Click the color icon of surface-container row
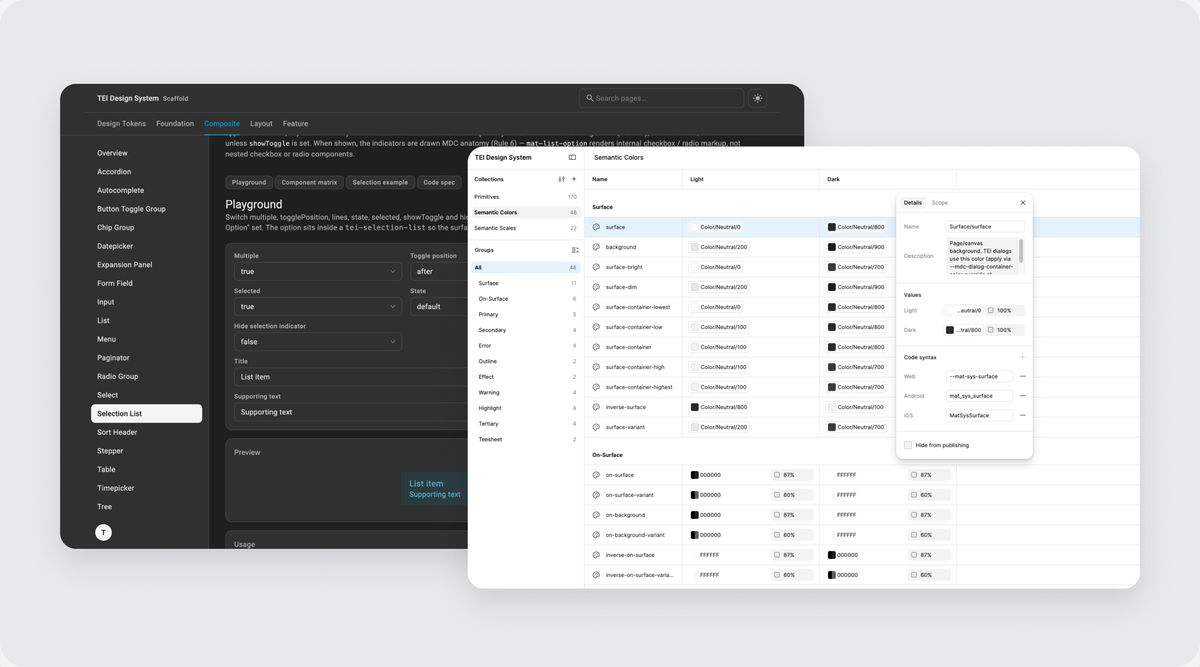 pos(596,347)
